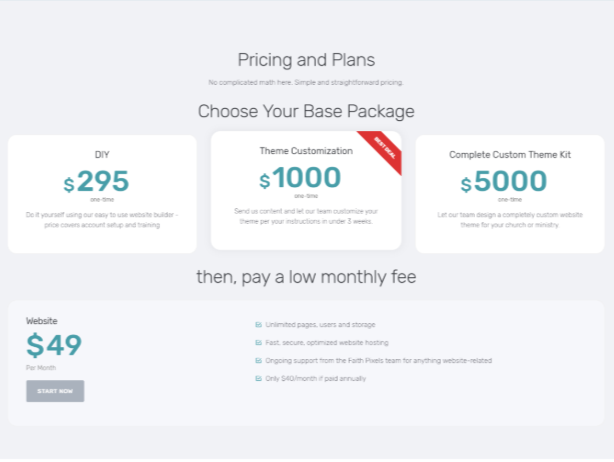Screen dimensions: 614x462
Task: Click the Pricing and Plans heading
Action: (306, 60)
